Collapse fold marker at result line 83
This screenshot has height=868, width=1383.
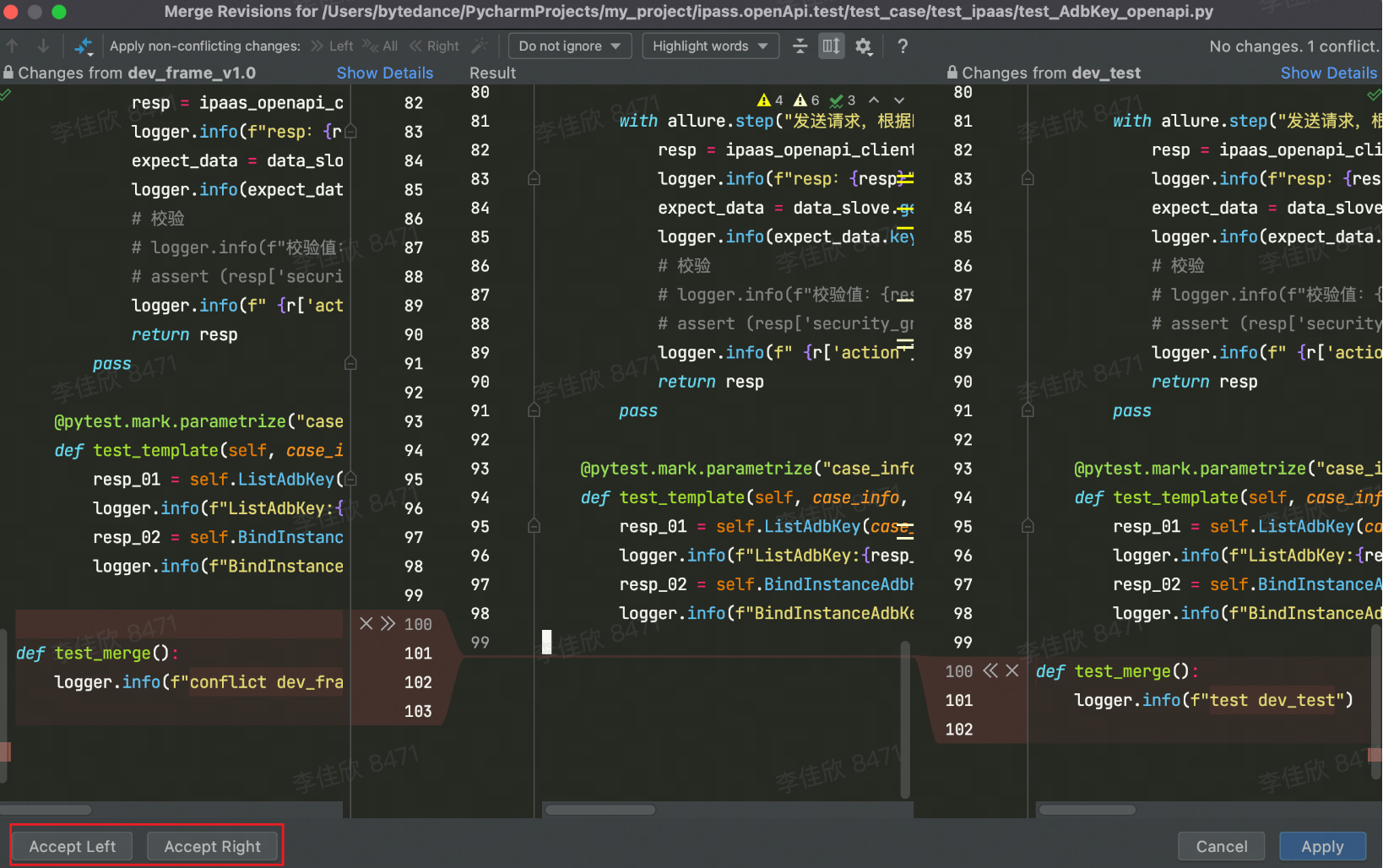click(534, 178)
